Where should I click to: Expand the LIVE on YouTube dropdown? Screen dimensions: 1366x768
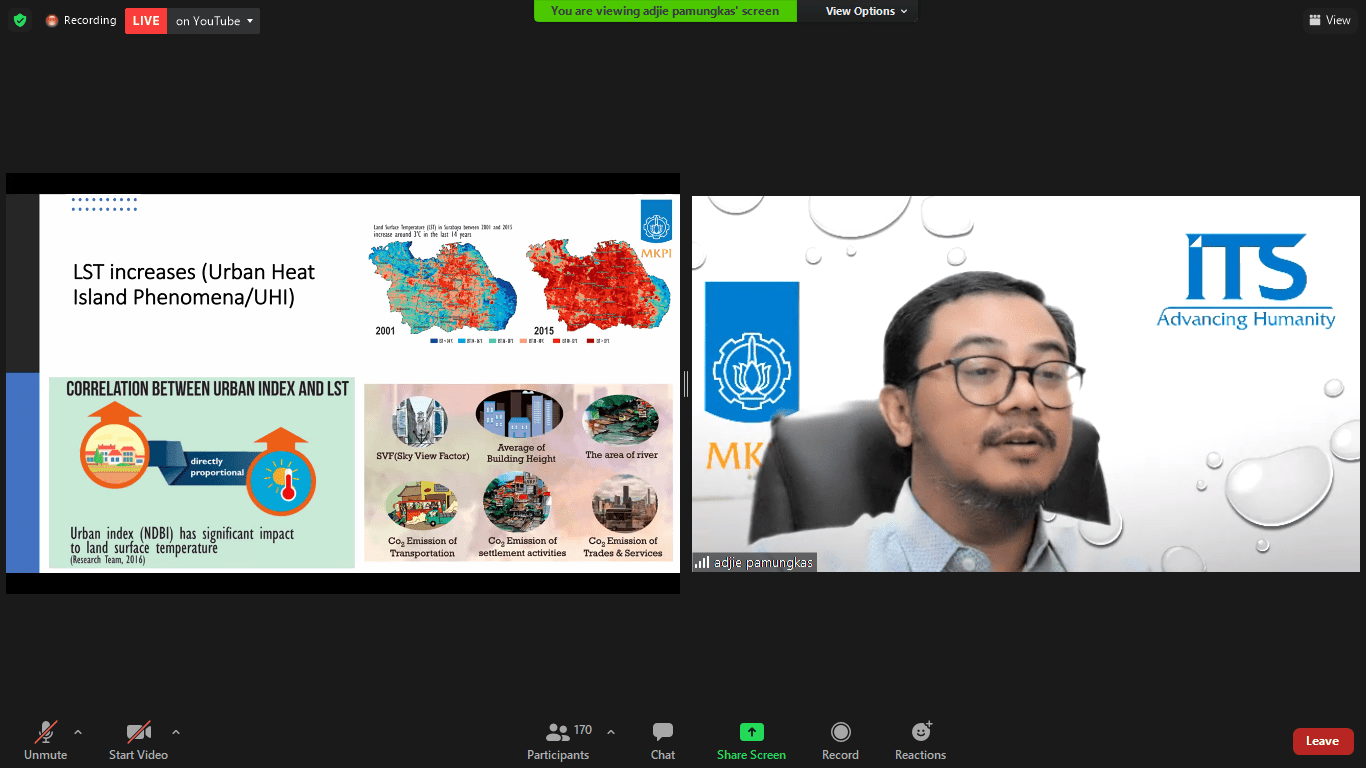[249, 20]
